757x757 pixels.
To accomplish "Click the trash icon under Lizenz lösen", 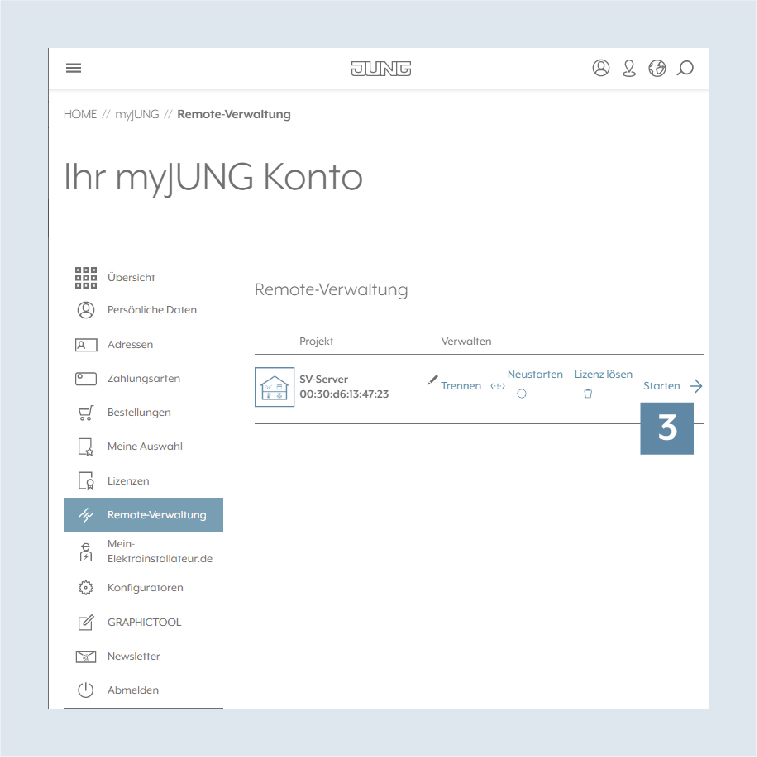I will [x=588, y=394].
